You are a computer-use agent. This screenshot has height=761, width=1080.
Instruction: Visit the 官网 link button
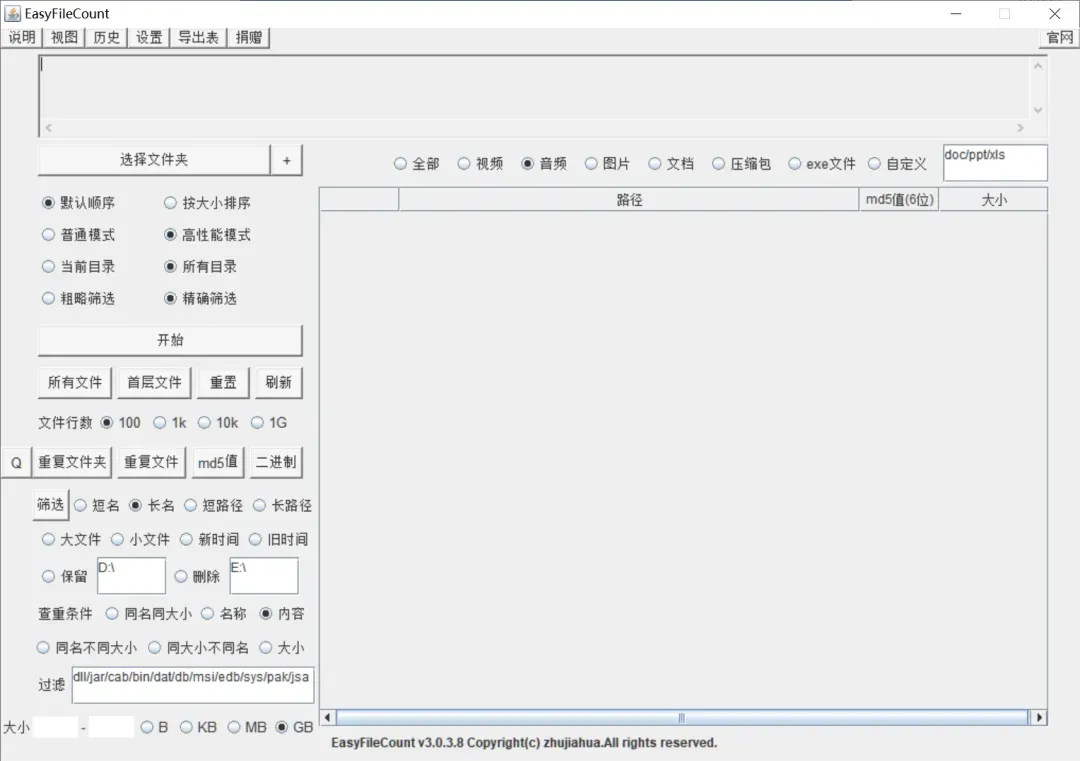(1059, 37)
